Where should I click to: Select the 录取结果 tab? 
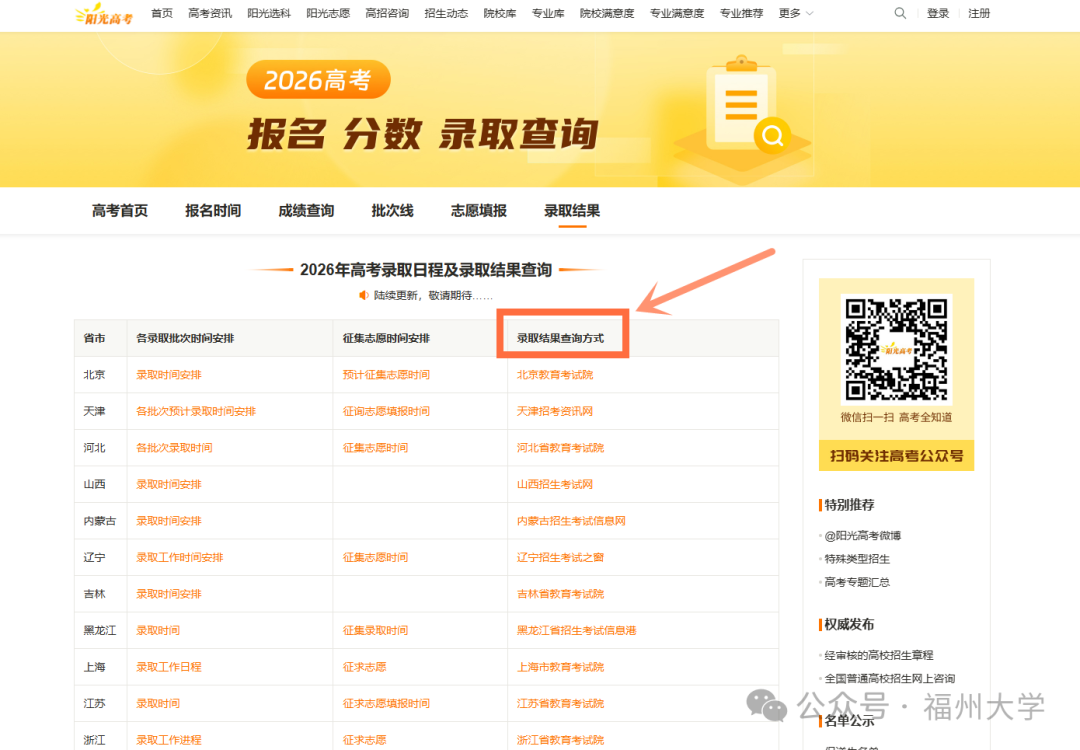point(572,211)
